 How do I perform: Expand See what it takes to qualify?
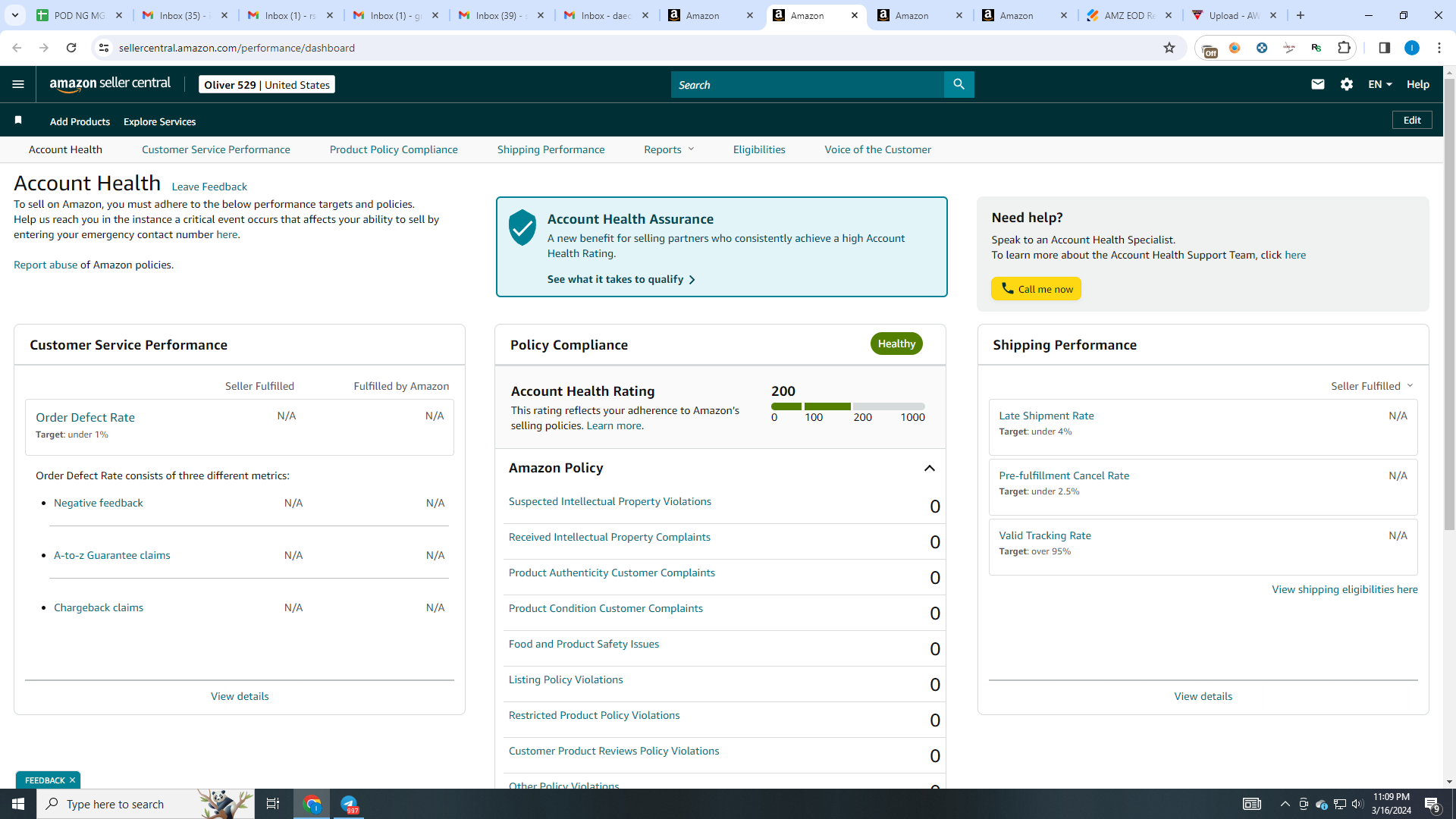pyautogui.click(x=621, y=279)
